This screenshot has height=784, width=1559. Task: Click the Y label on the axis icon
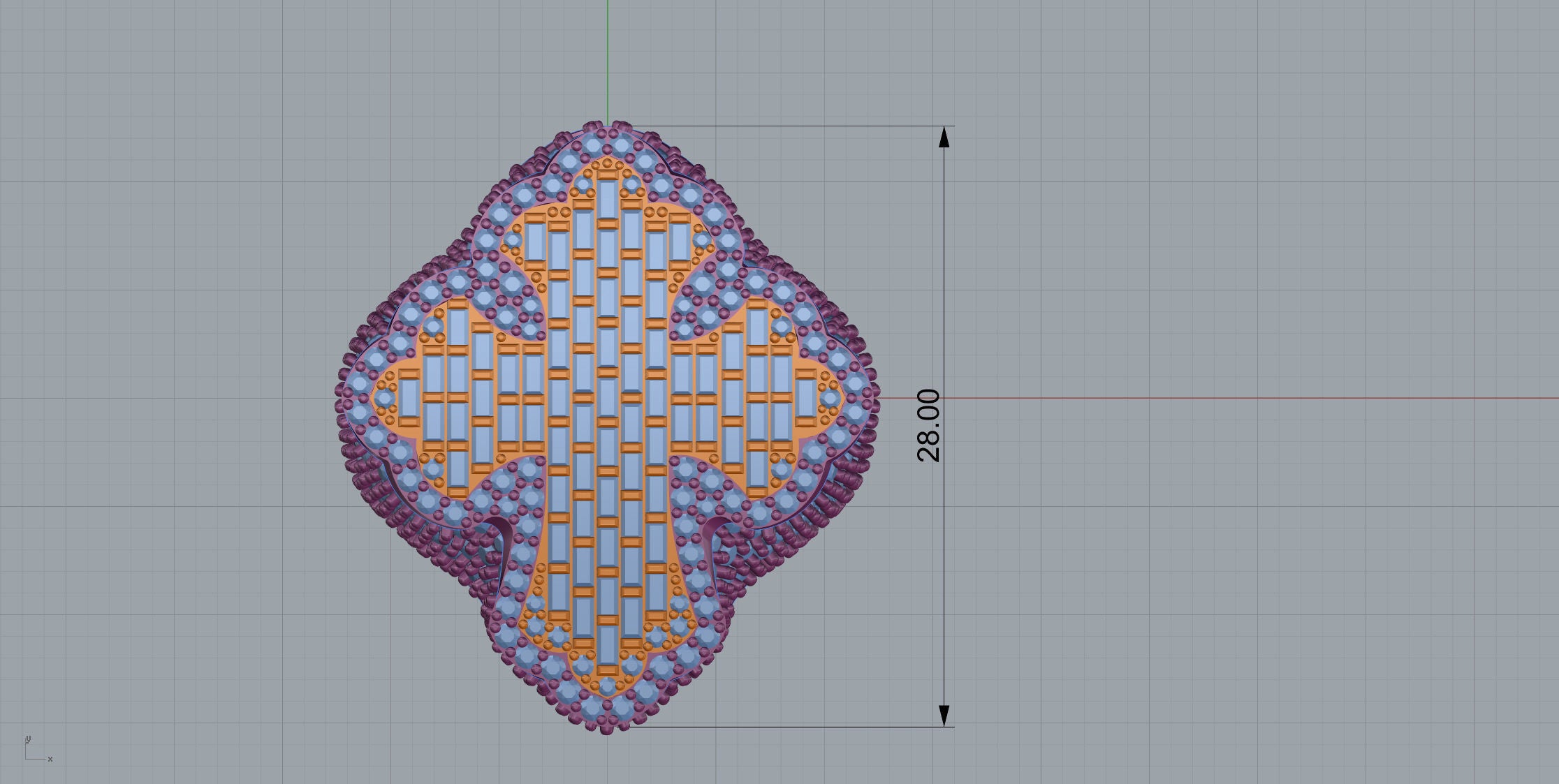(28, 738)
